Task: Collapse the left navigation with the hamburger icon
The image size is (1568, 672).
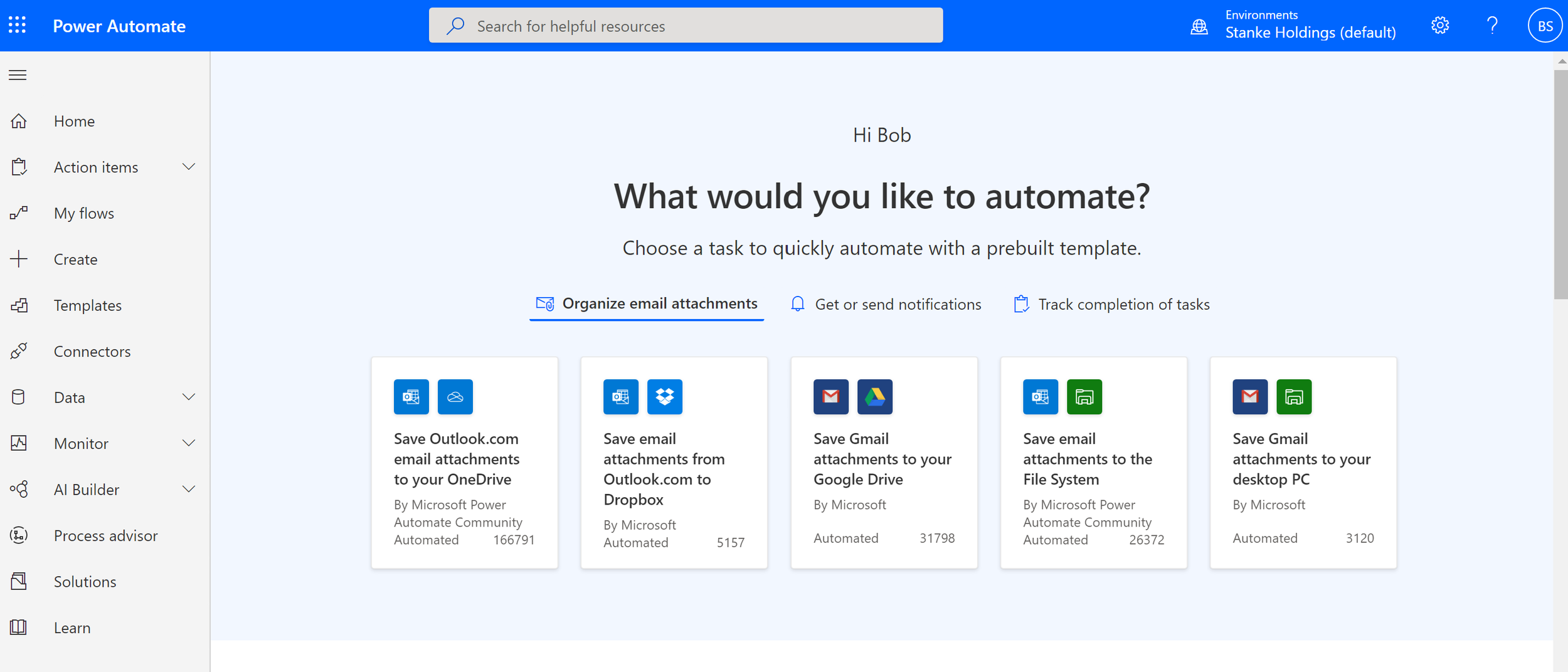Action: [x=18, y=75]
